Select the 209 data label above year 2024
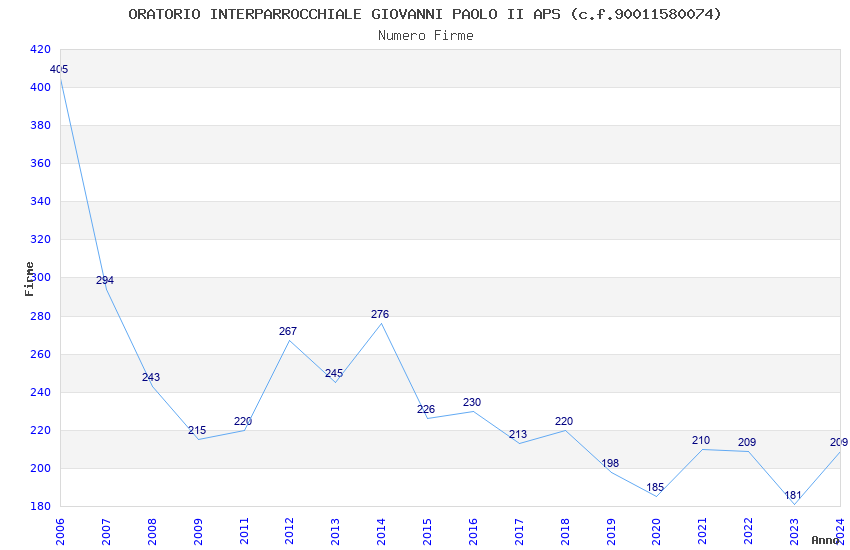This screenshot has width=850, height=550. 839,442
